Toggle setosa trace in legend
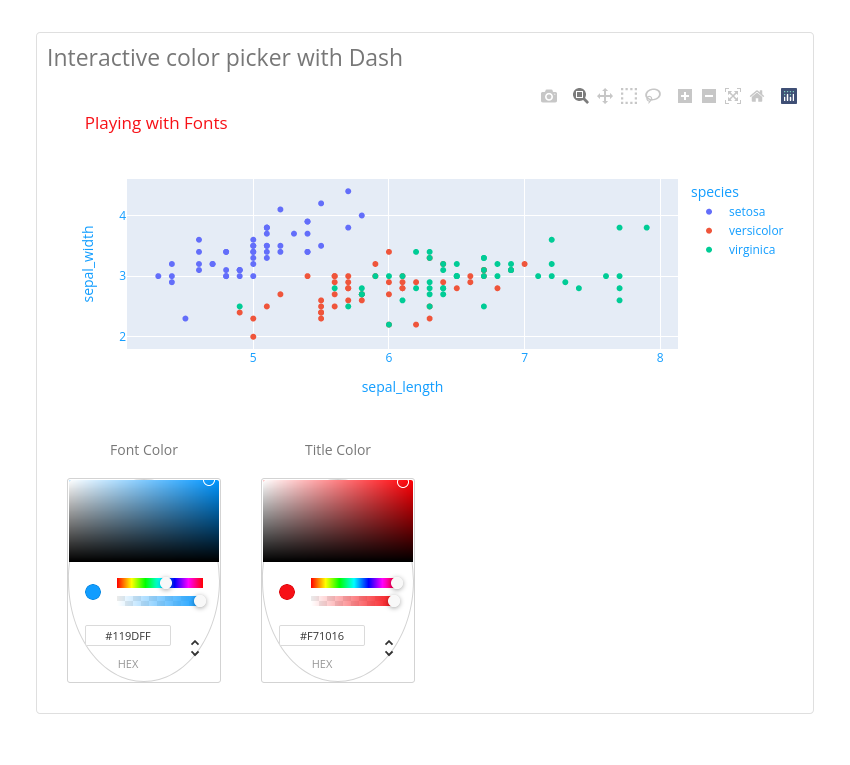The height and width of the screenshot is (765, 850). tap(746, 211)
